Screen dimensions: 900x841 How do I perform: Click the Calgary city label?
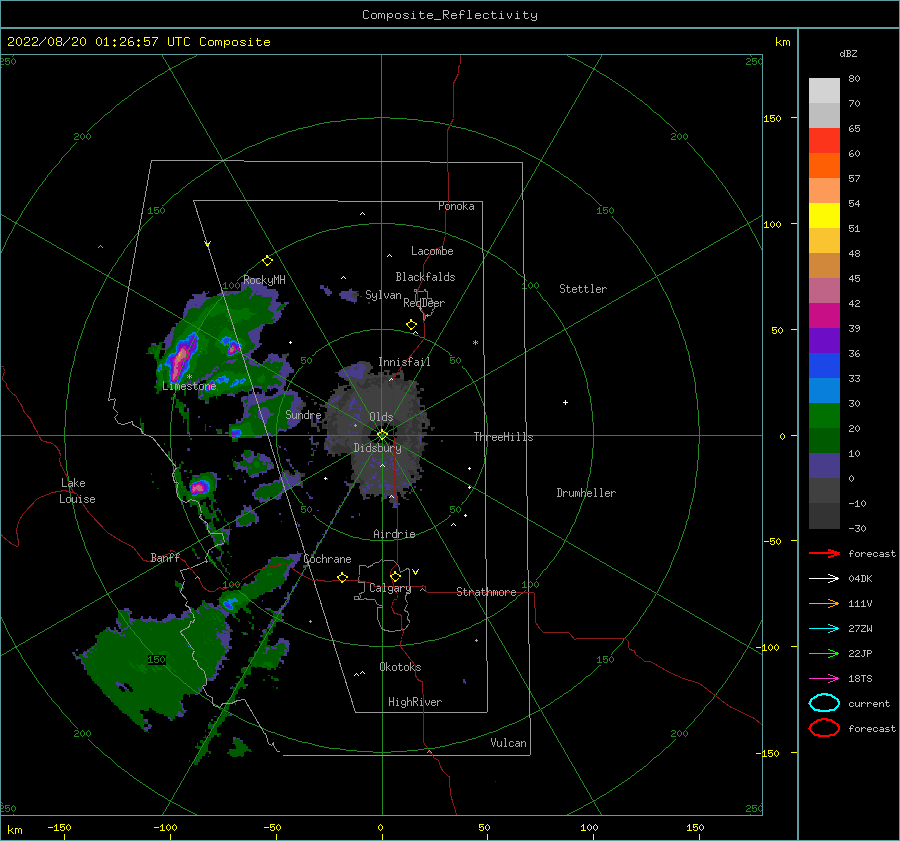tap(390, 588)
